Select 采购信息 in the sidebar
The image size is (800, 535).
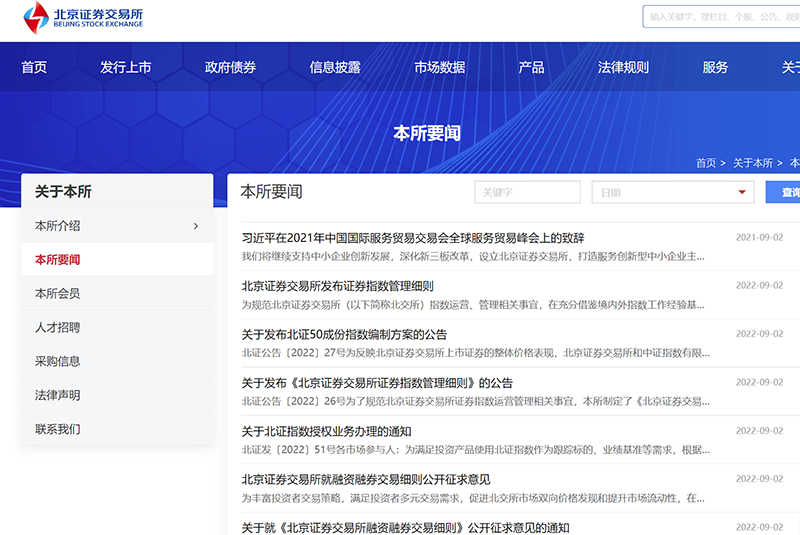coord(117,361)
